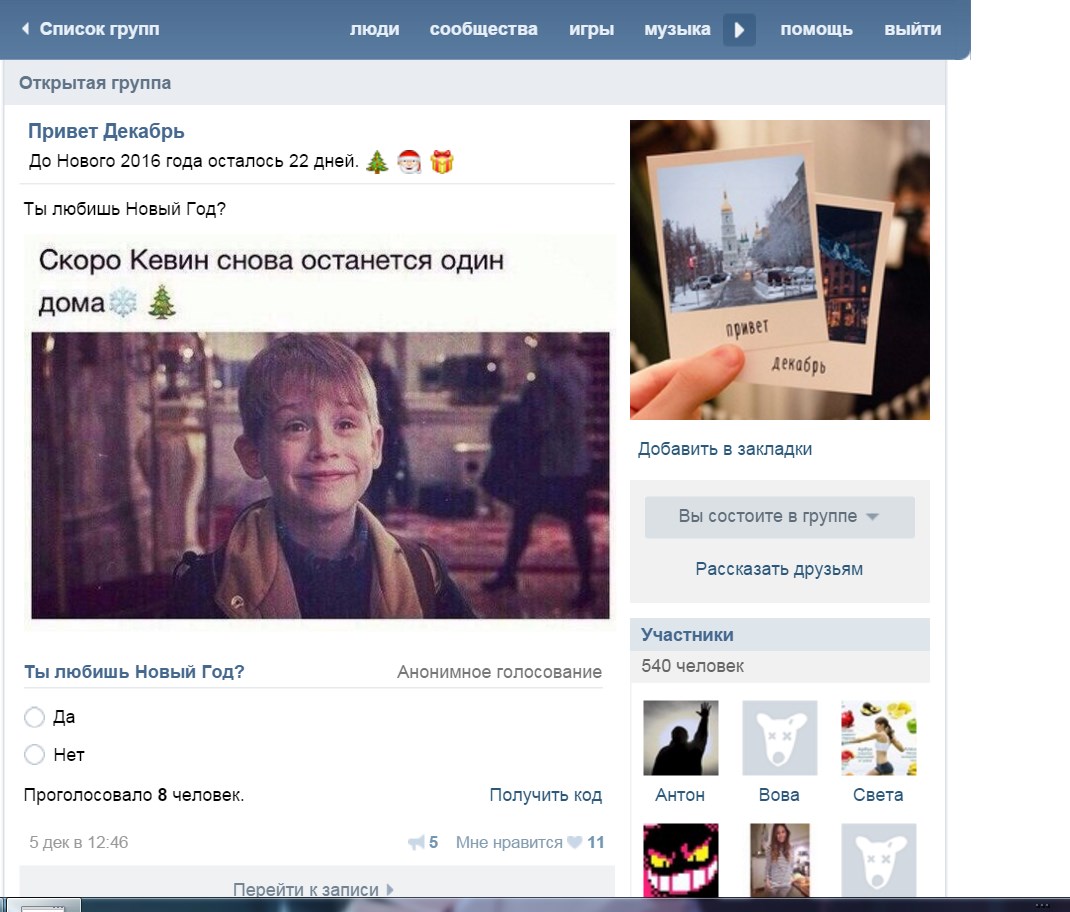1070x912 pixels.
Task: Open the group avatar polaroid photo
Action: (779, 270)
